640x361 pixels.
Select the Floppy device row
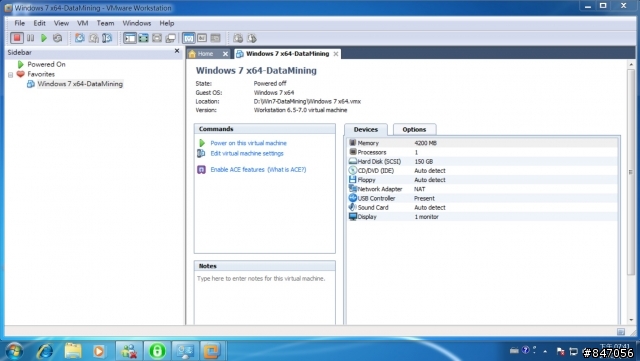[482, 180]
